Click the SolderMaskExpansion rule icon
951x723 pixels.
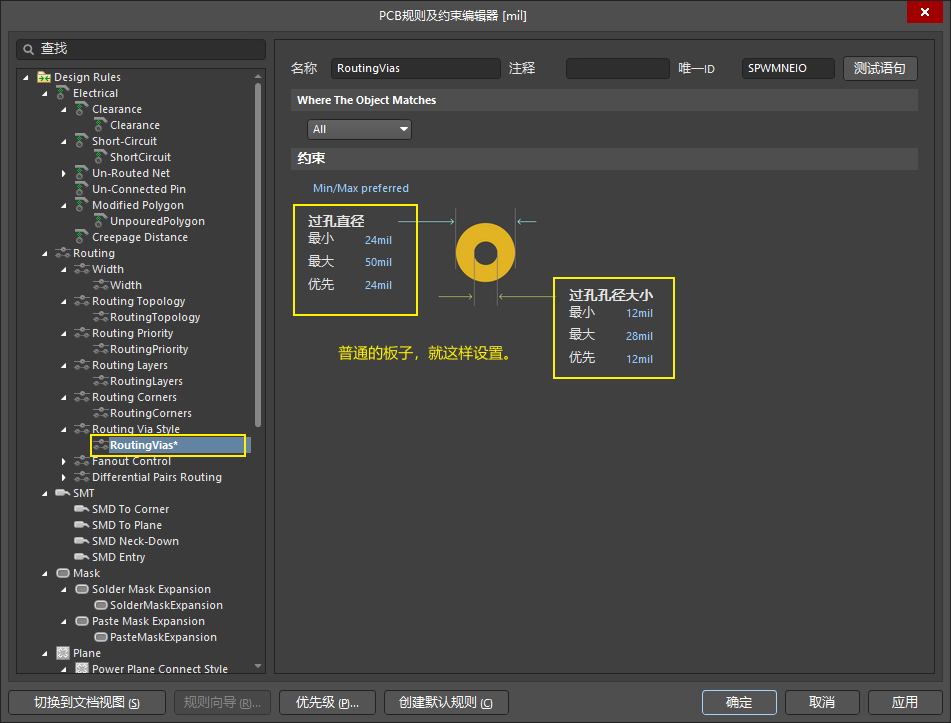100,605
